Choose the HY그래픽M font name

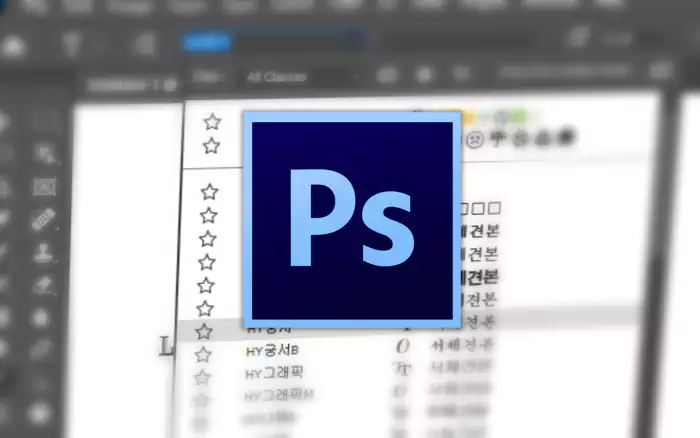279,395
